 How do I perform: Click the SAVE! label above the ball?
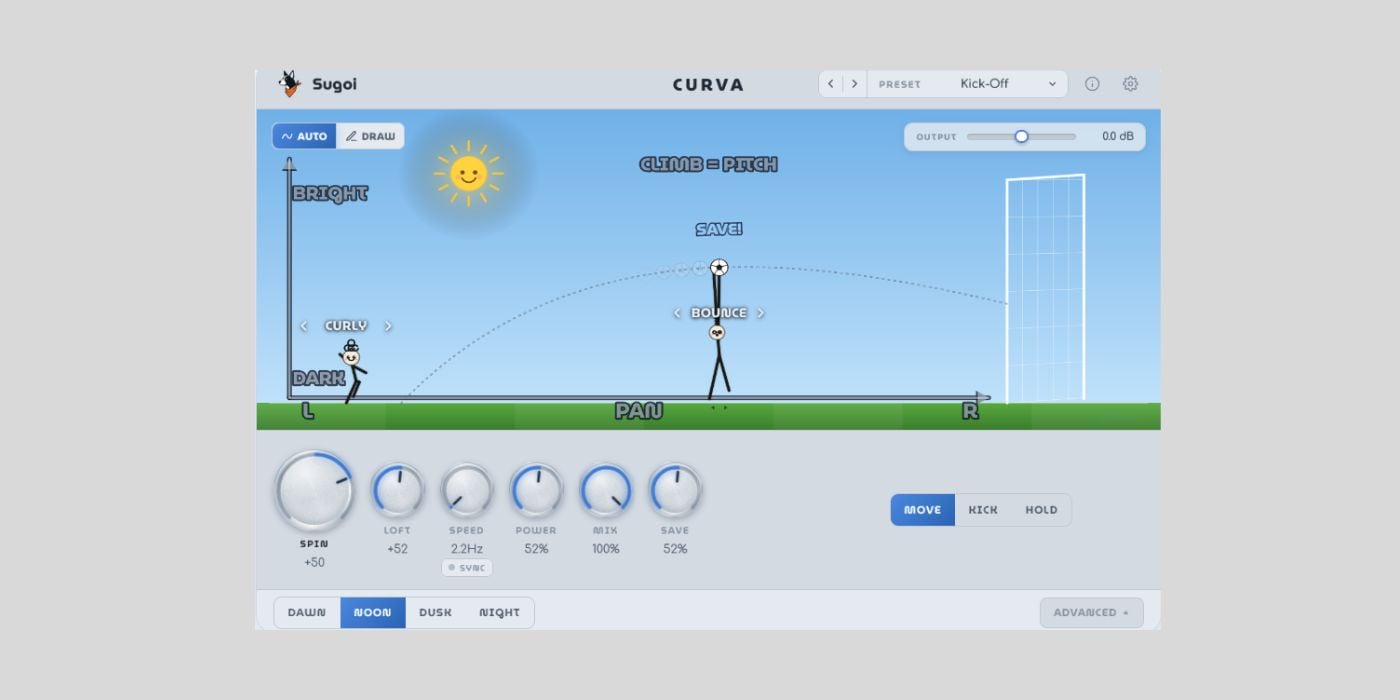tap(719, 229)
